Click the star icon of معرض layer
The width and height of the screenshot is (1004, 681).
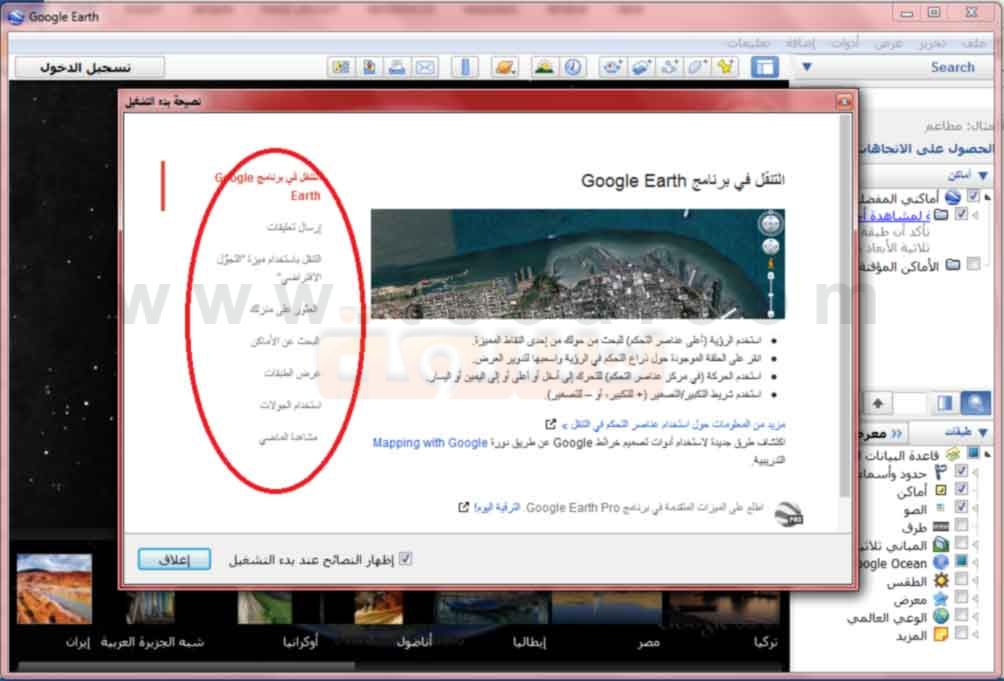941,598
